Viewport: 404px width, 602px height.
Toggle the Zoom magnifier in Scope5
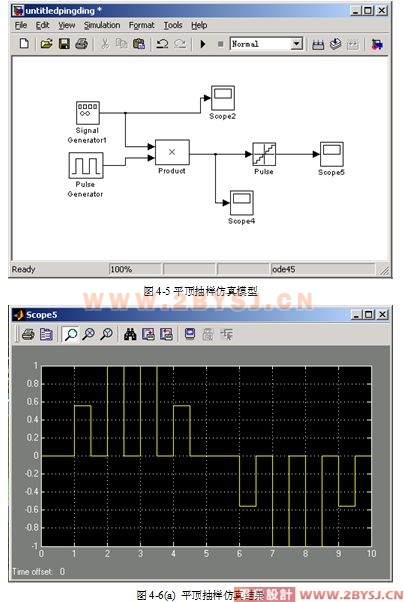click(71, 335)
